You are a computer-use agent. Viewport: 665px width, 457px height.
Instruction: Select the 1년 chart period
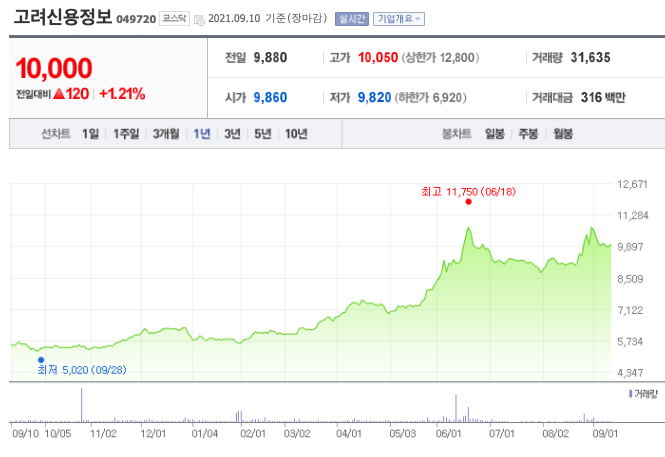(202, 134)
